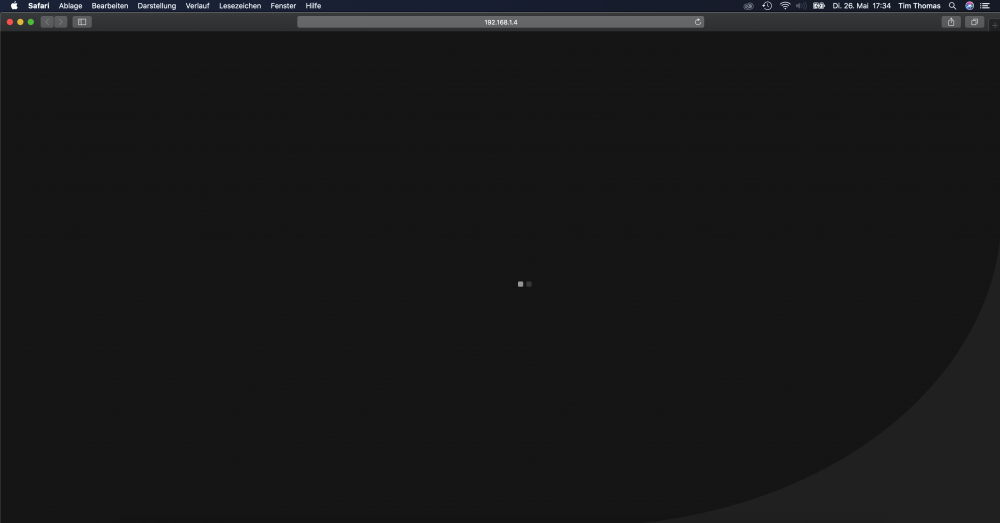This screenshot has width=1000, height=523.
Task: Enter full screen with the green button
Action: pyautogui.click(x=31, y=22)
